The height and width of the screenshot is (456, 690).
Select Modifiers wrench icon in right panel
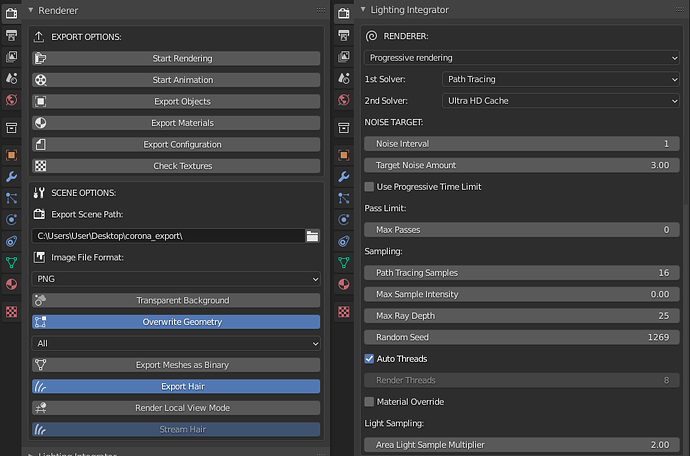[x=344, y=177]
